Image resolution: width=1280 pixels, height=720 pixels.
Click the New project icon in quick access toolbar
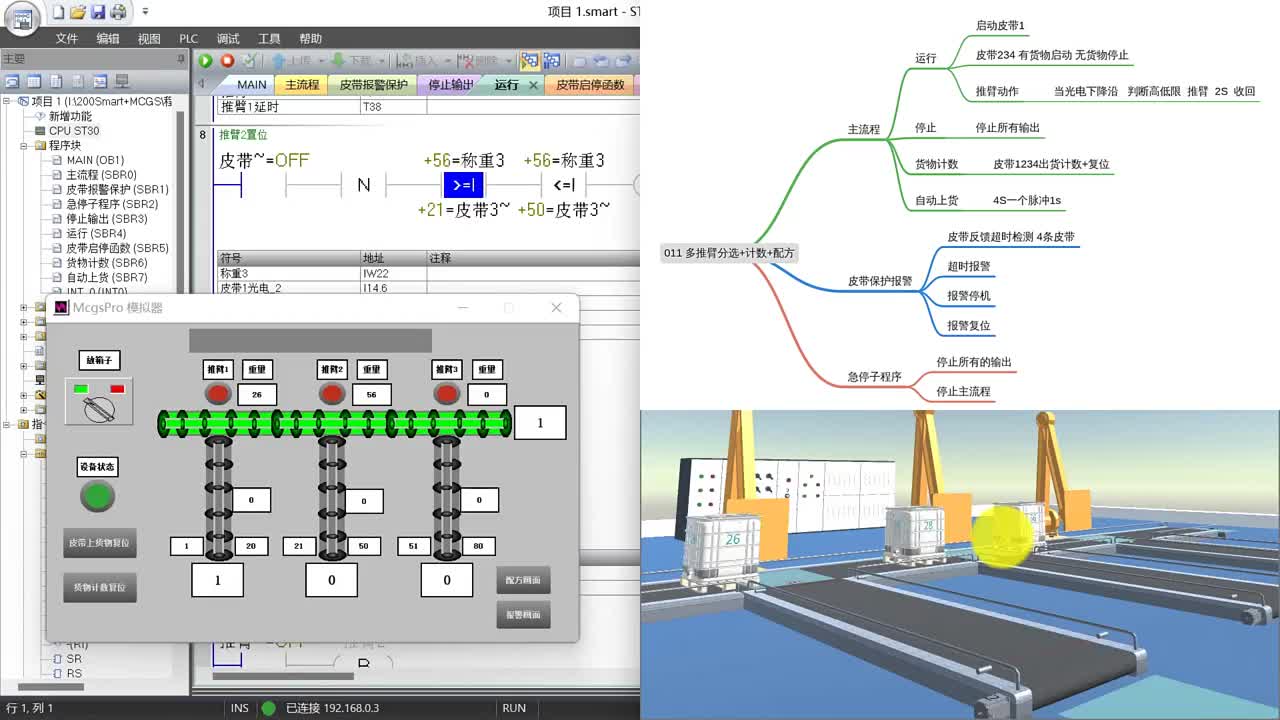coord(58,13)
